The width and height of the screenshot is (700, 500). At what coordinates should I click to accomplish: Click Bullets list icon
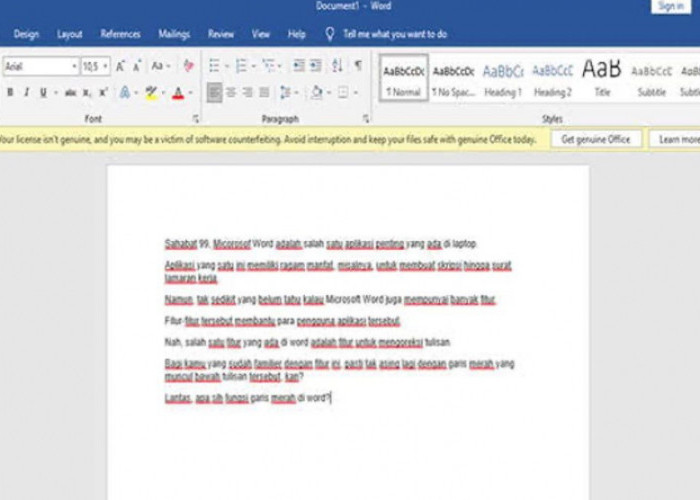[x=214, y=66]
